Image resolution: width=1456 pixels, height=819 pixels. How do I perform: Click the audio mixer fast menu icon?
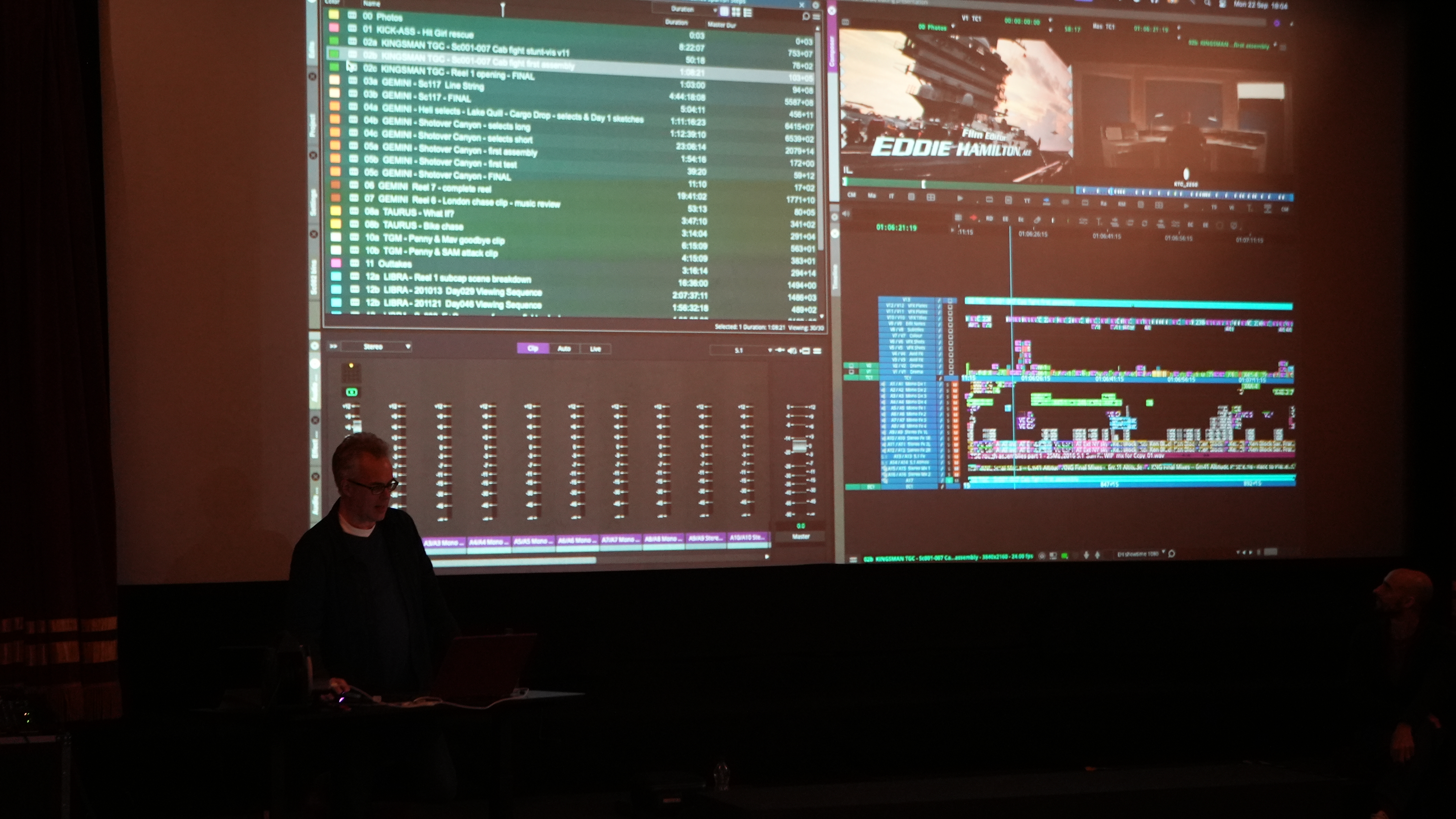point(817,351)
